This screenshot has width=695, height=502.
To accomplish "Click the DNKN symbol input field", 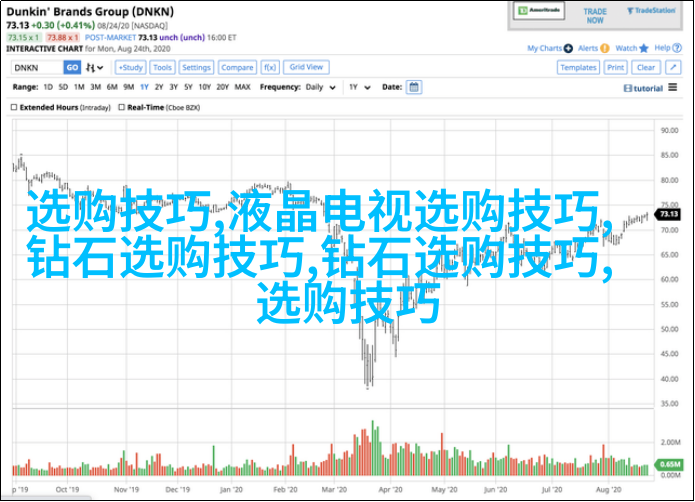I will tap(37, 67).
